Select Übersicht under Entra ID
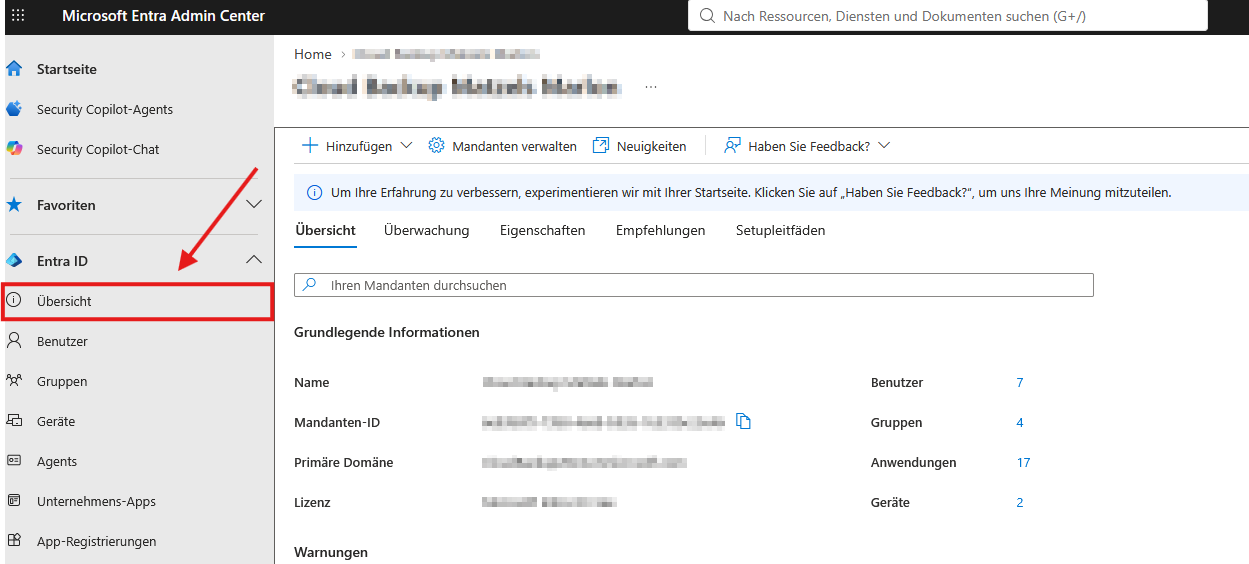Image resolution: width=1249 pixels, height=564 pixels. point(137,301)
